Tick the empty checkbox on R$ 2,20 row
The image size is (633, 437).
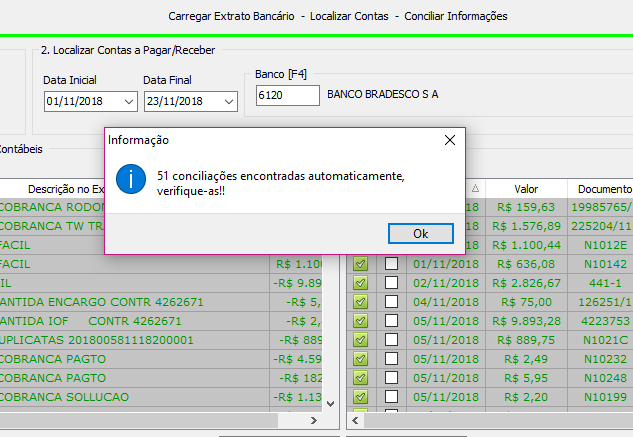pos(392,397)
